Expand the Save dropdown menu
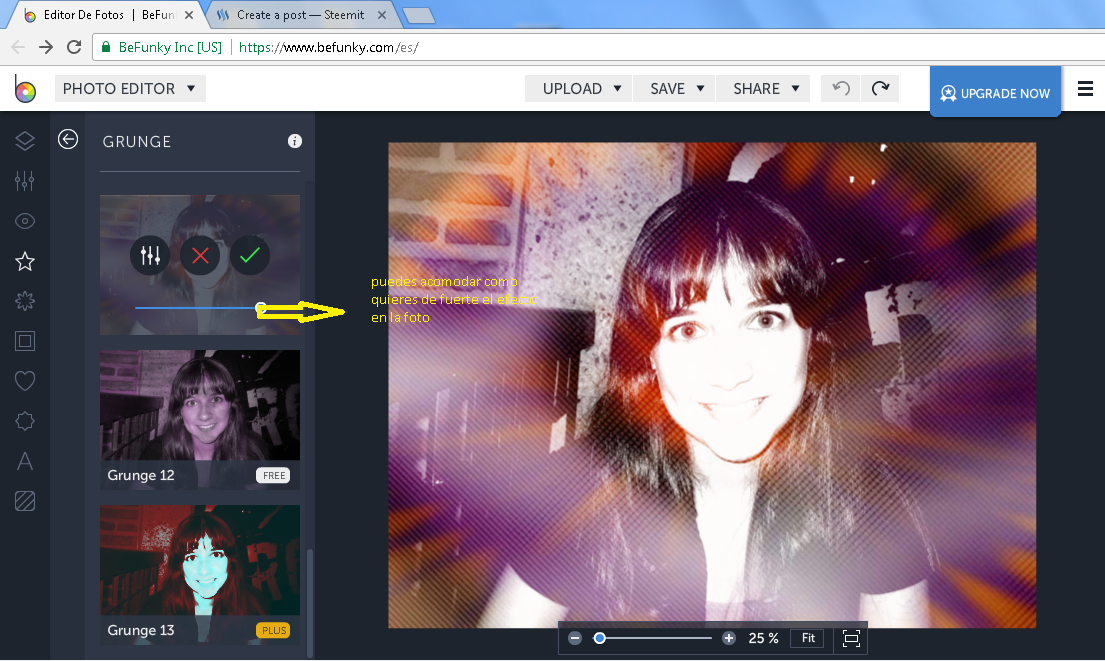Image resolution: width=1105 pixels, height=661 pixels. click(x=674, y=89)
